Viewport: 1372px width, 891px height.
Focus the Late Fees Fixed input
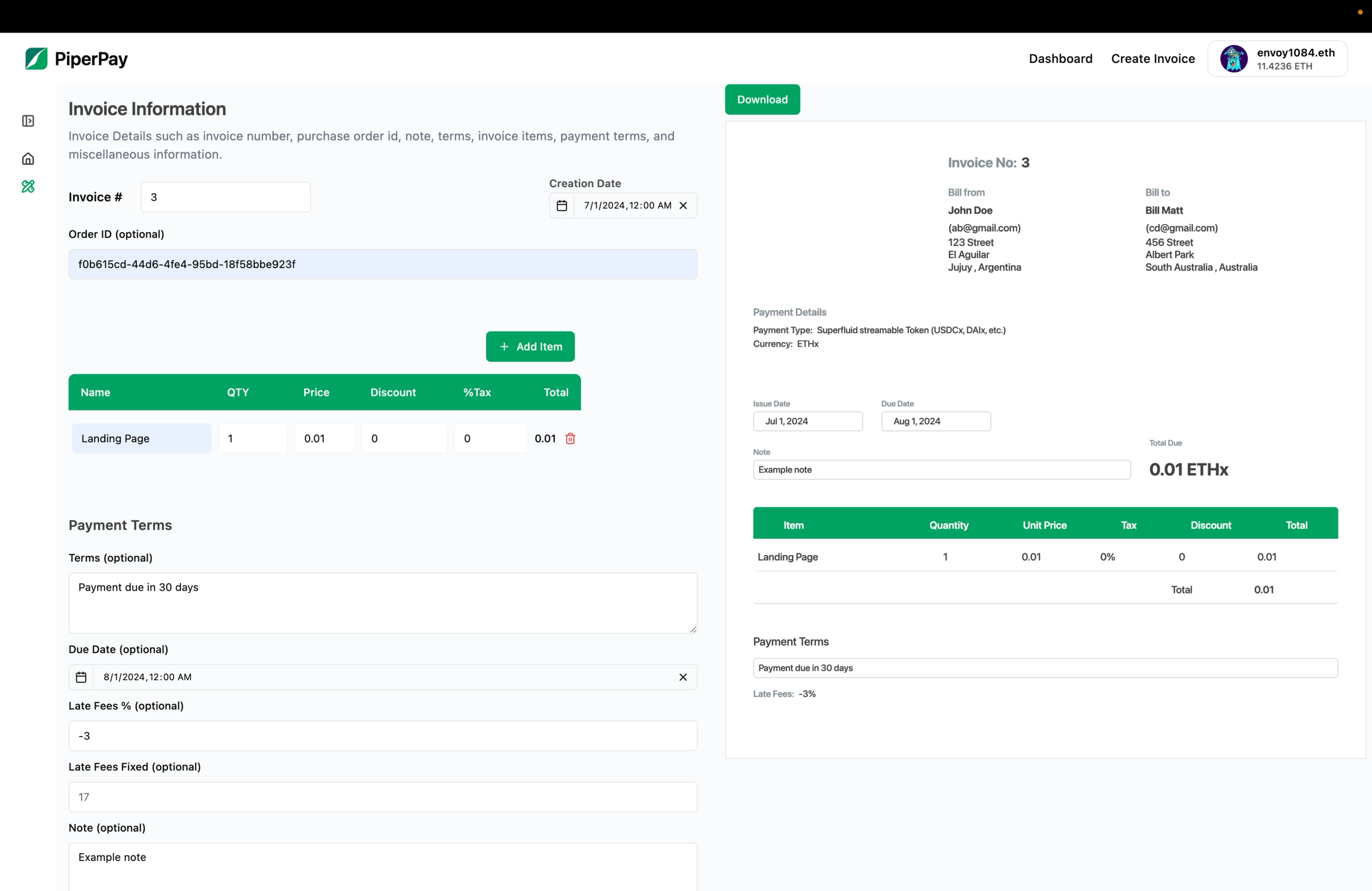coord(382,797)
